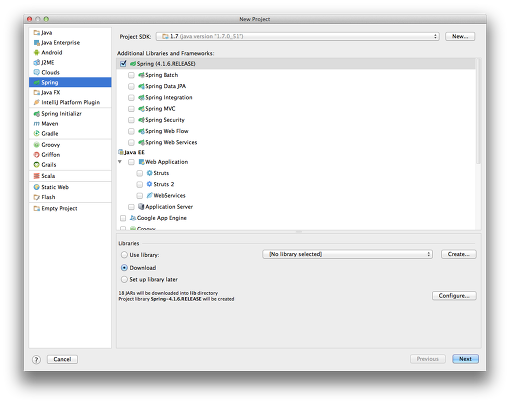The width and height of the screenshot is (510, 404).
Task: Click the IntelliJ Platform Plugin icon
Action: coord(37,102)
